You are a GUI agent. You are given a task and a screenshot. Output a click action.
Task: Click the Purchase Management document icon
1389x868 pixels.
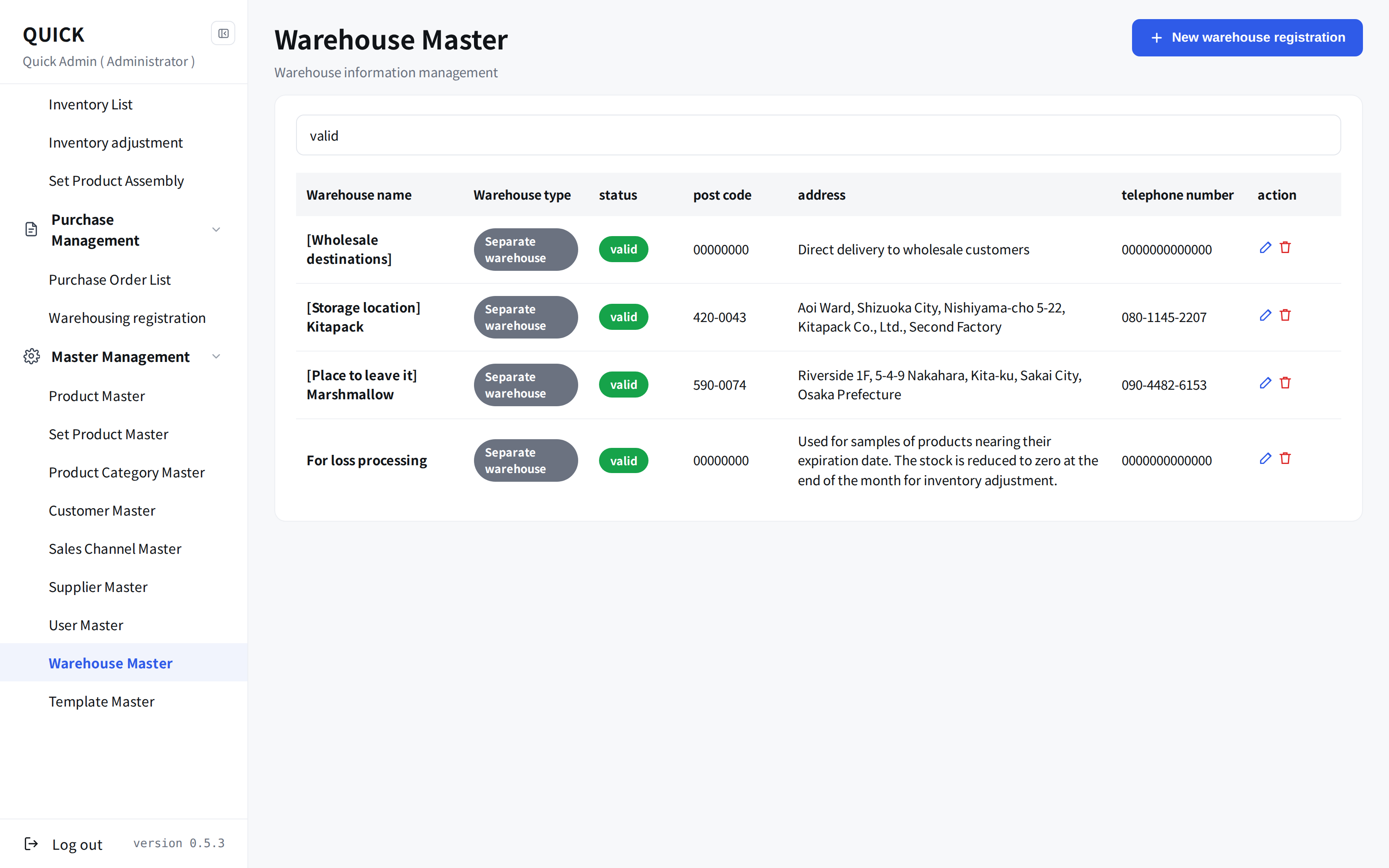click(x=32, y=229)
